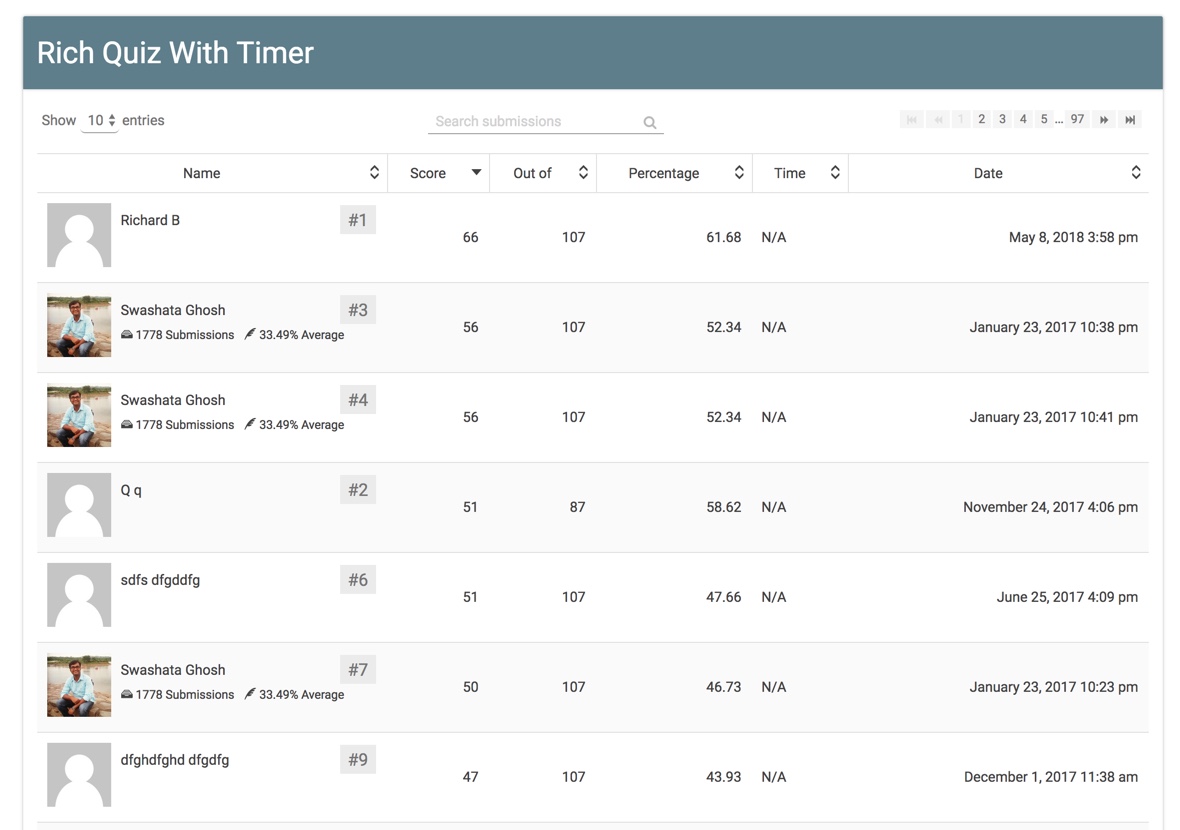Jump to the first page of submissions

pos(911,119)
